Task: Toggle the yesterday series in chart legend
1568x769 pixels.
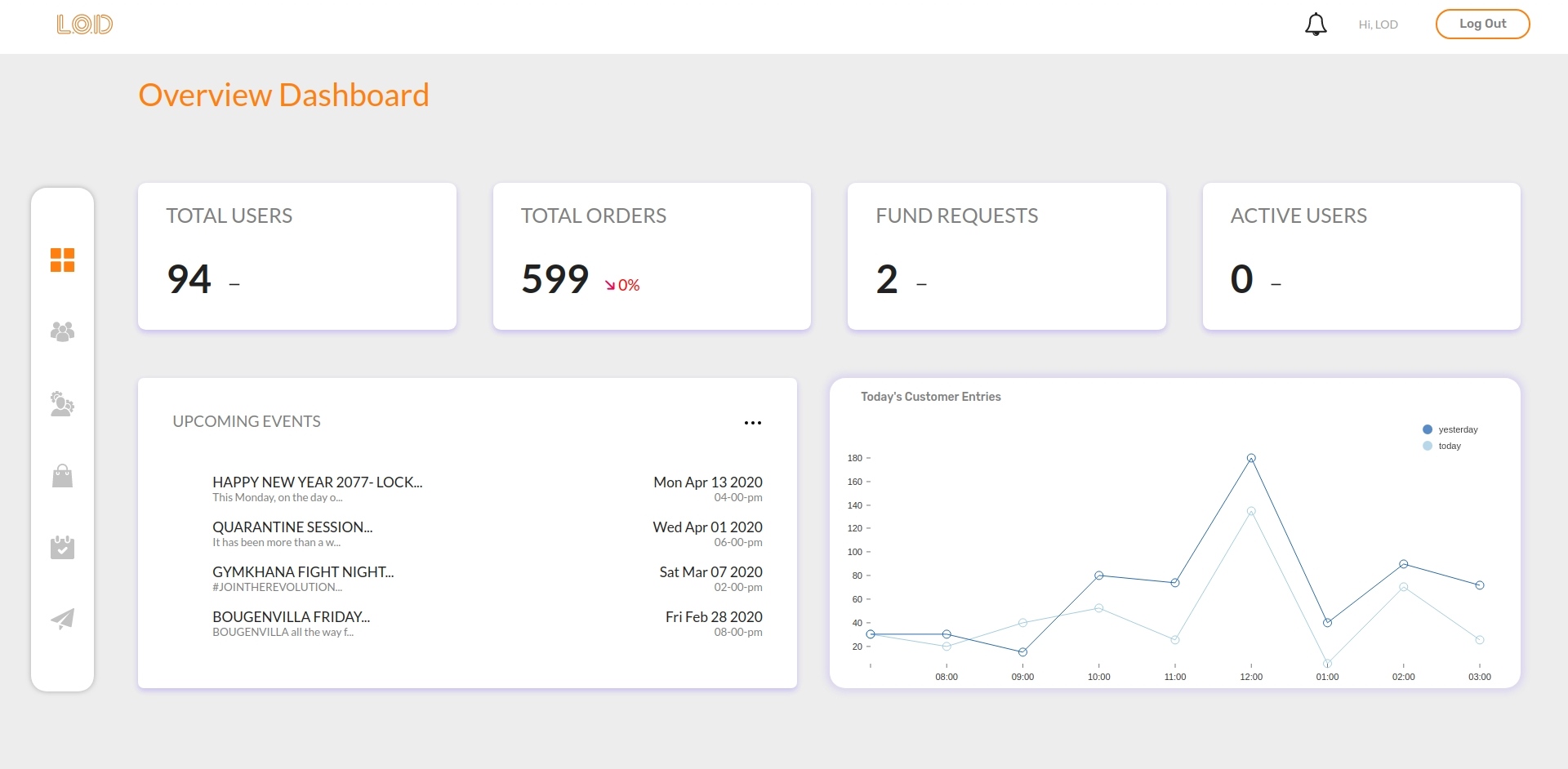Action: [1450, 429]
